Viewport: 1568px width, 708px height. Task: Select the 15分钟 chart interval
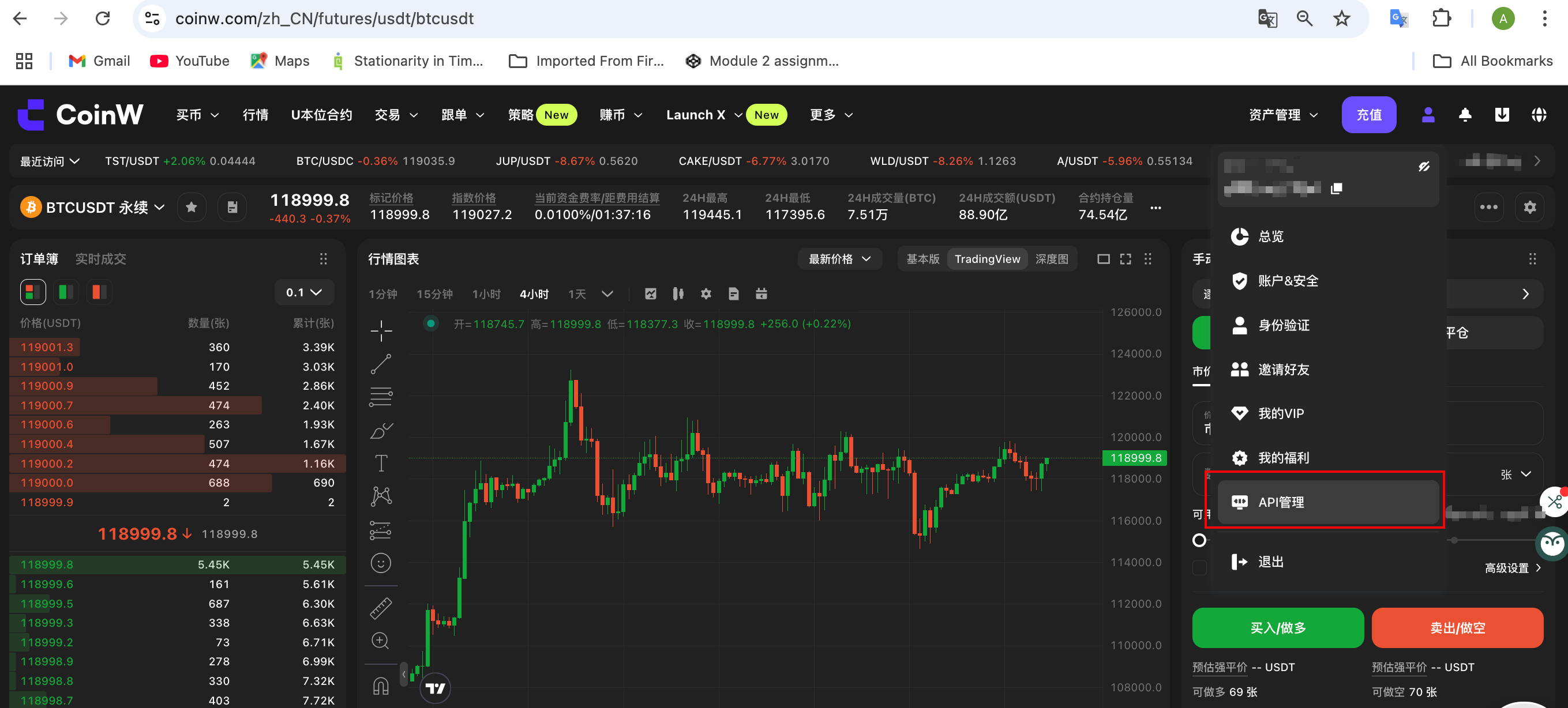[x=434, y=295]
